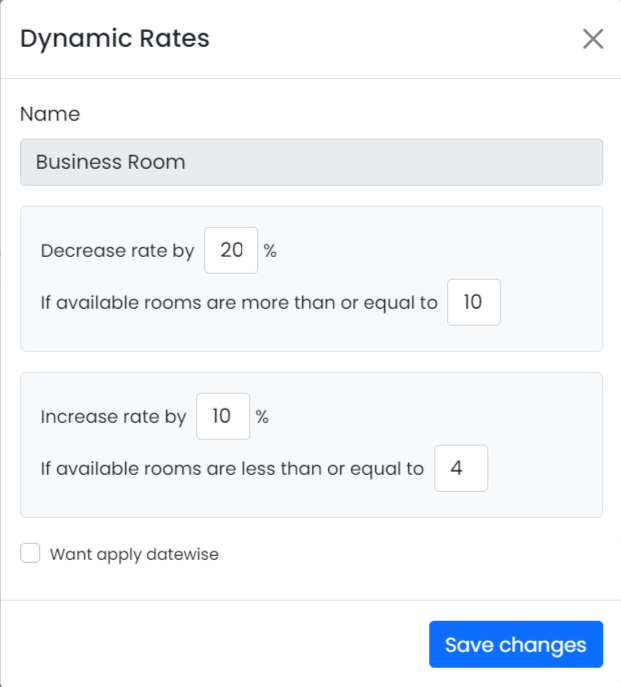Focus the increase rate percentage field
This screenshot has width=621, height=687.
click(223, 416)
